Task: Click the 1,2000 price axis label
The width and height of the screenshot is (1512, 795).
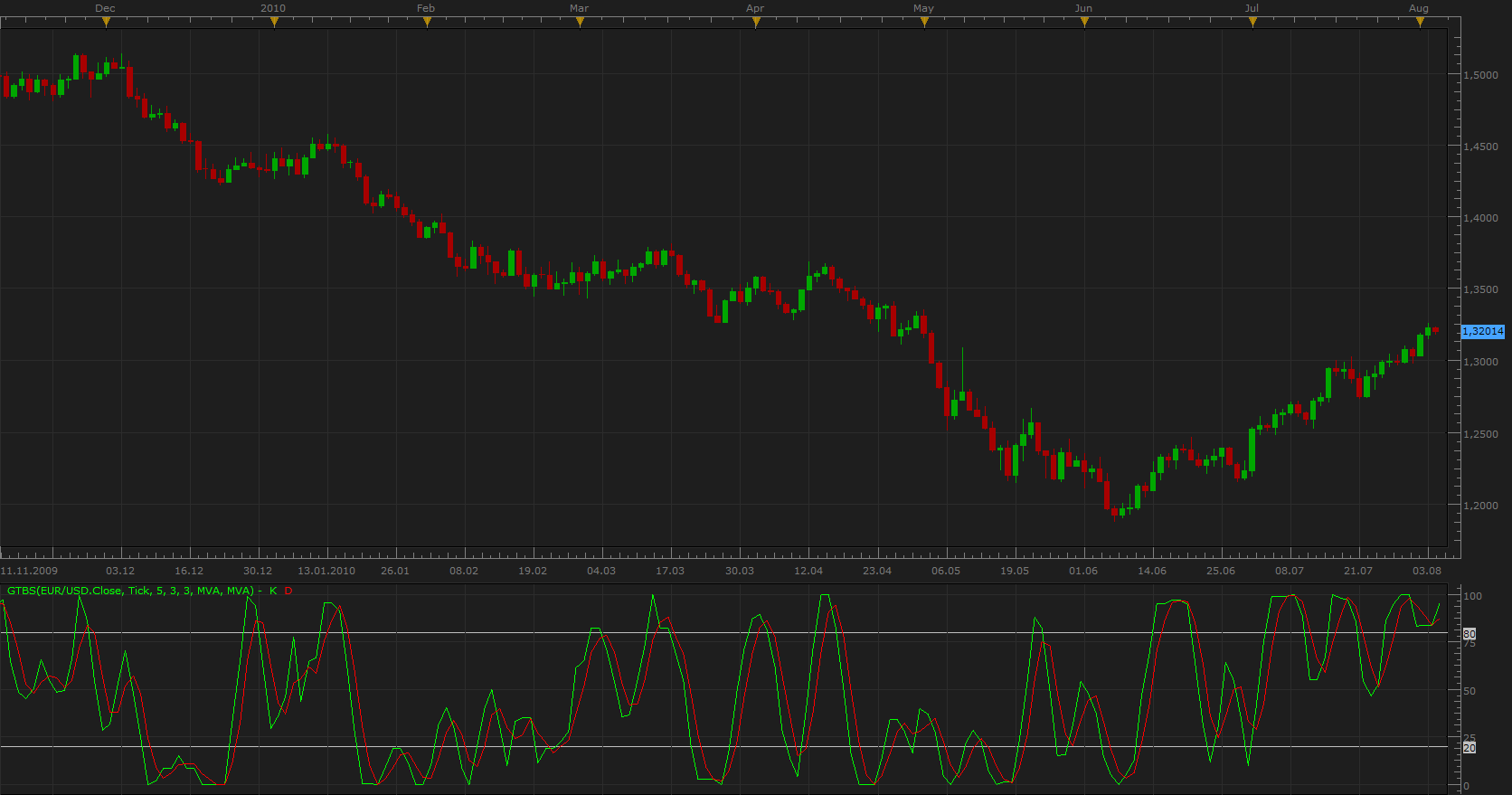Action: point(1480,506)
